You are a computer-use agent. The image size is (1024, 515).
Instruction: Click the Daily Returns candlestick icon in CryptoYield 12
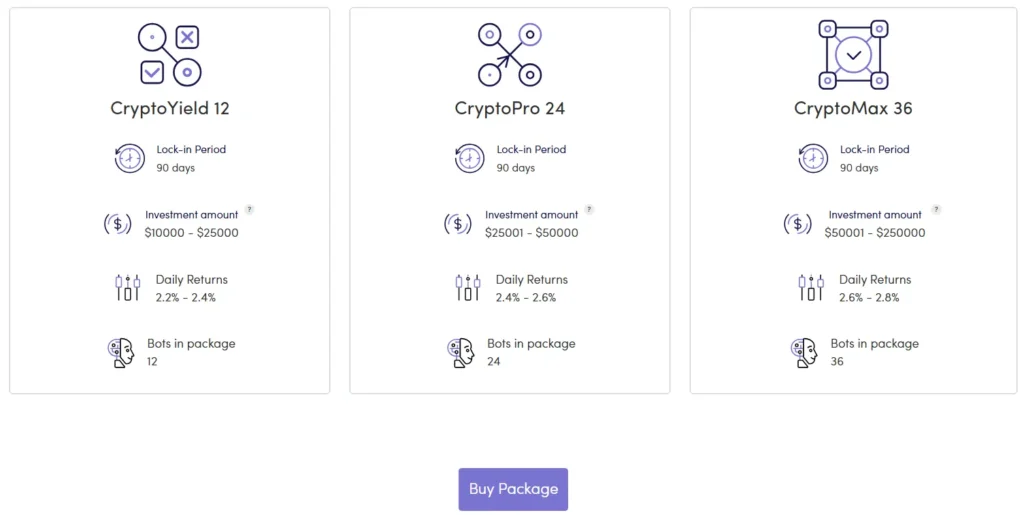tap(128, 288)
